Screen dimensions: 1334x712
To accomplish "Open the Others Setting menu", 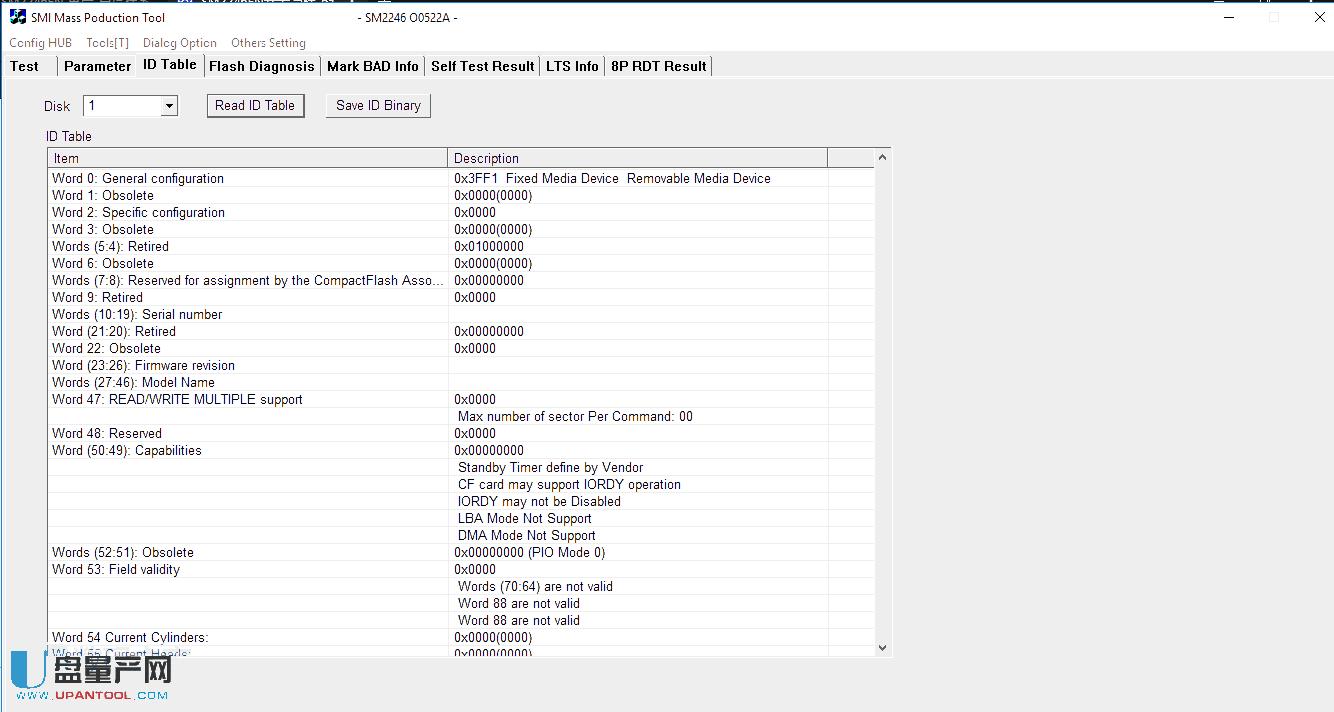I will point(268,43).
